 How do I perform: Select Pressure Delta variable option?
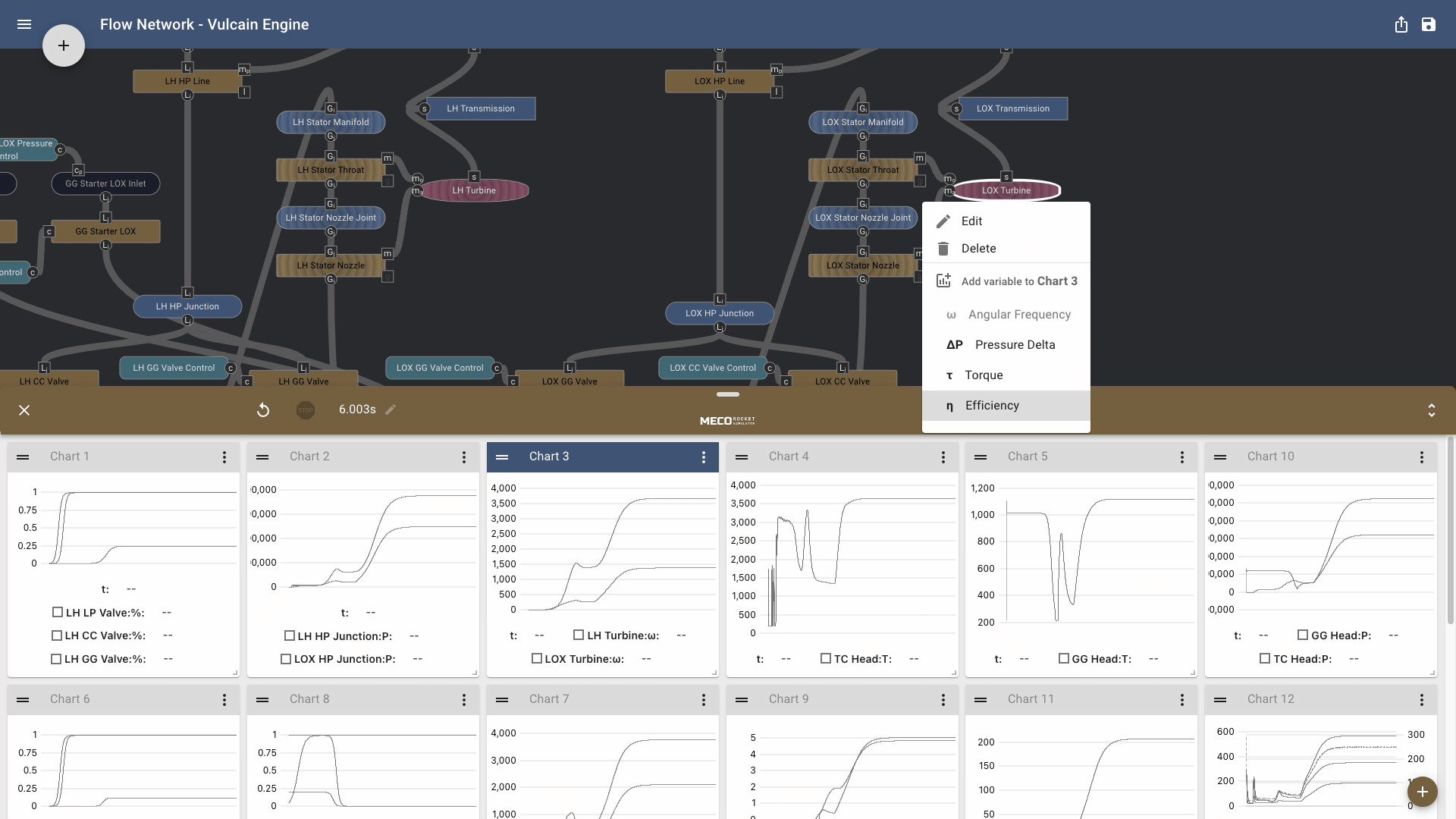coord(1015,345)
